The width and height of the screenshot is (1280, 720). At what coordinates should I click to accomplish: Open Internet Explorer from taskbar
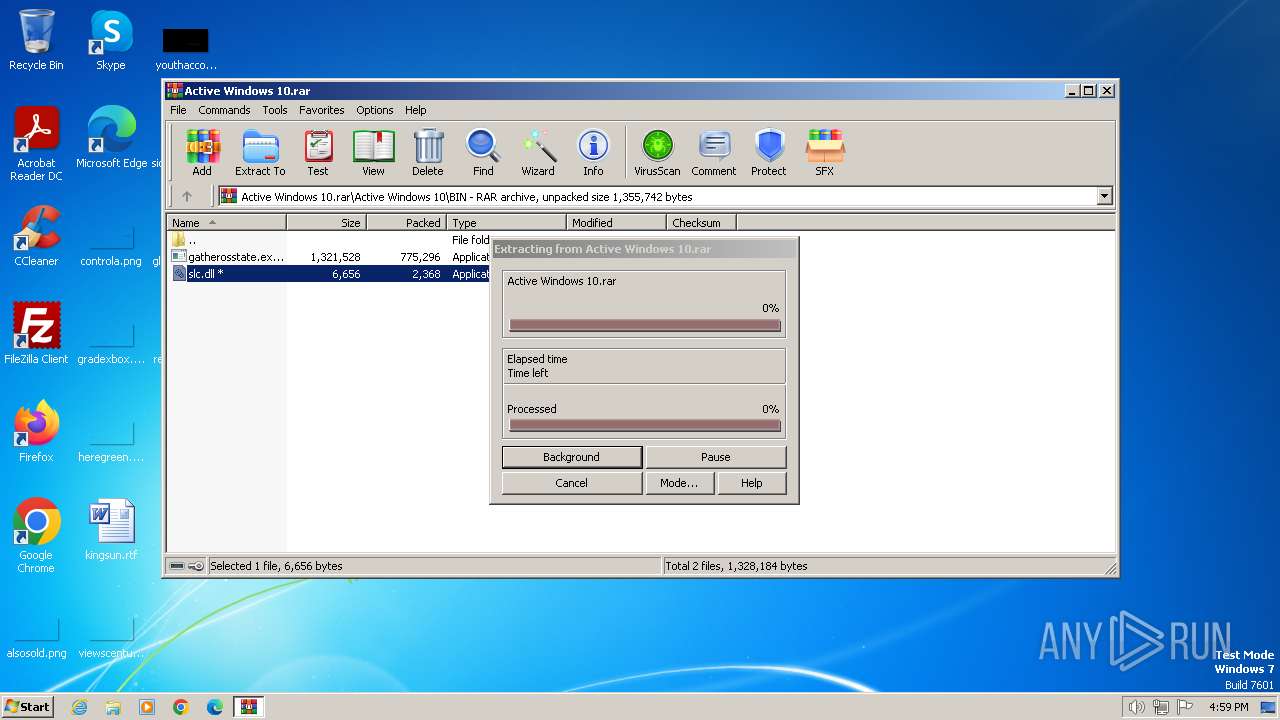(x=79, y=707)
